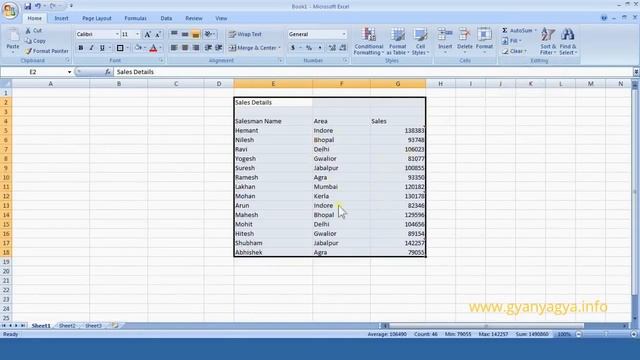Click the Office button logo
The height and width of the screenshot is (360, 640).
pyautogui.click(x=10, y=10)
